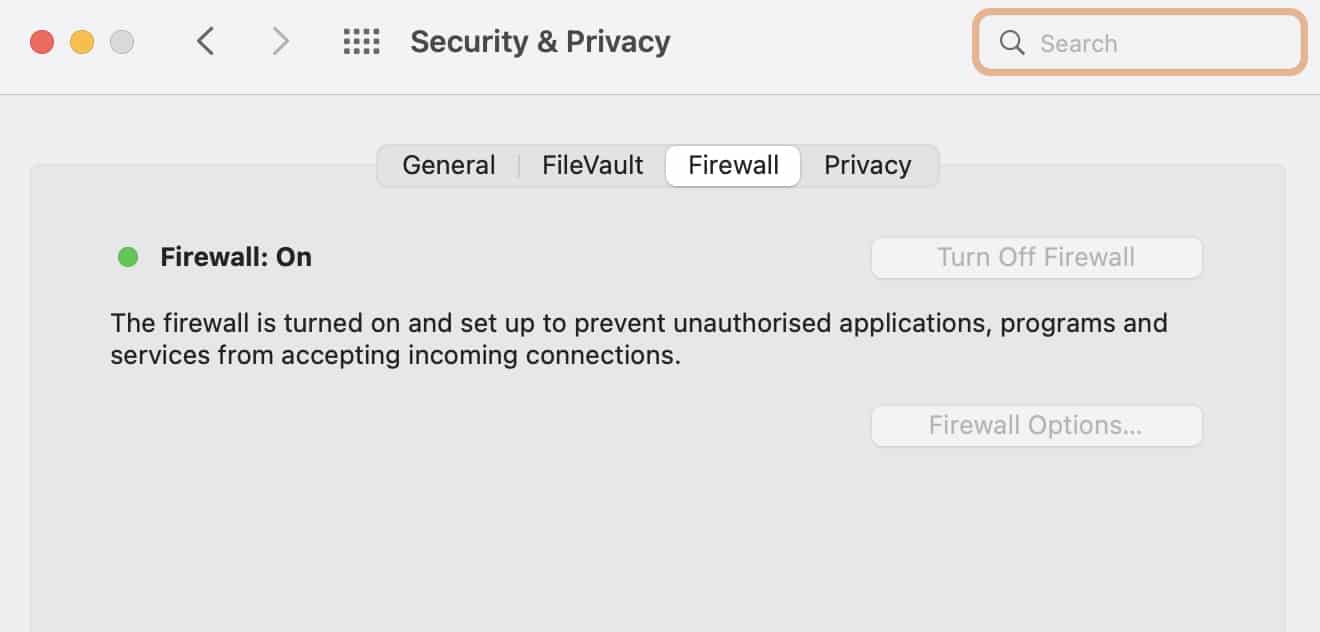Minimize the window using the yellow button
The height and width of the screenshot is (632, 1320).
(82, 42)
